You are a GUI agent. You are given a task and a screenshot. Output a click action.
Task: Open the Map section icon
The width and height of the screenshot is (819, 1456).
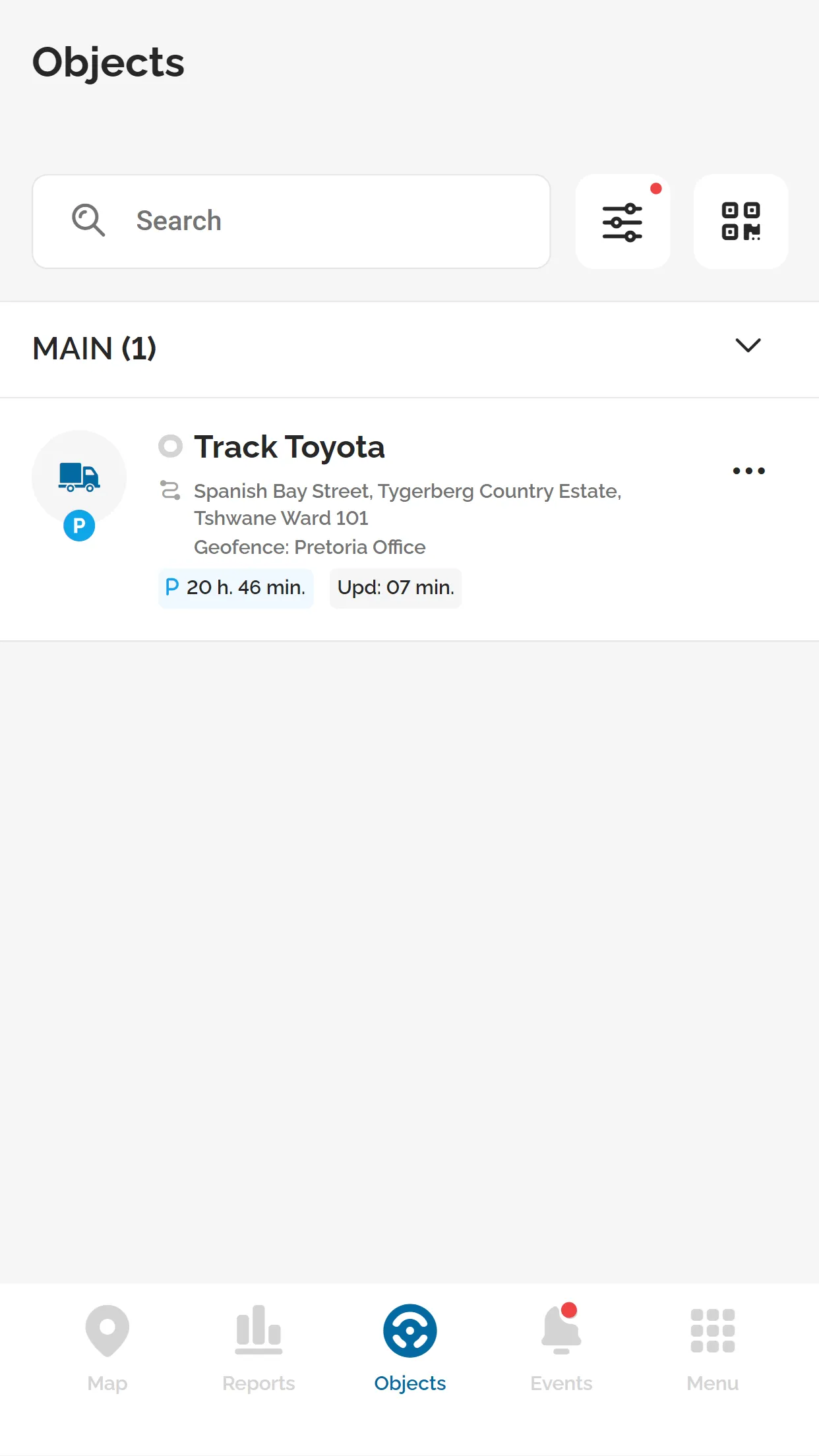point(107,1332)
